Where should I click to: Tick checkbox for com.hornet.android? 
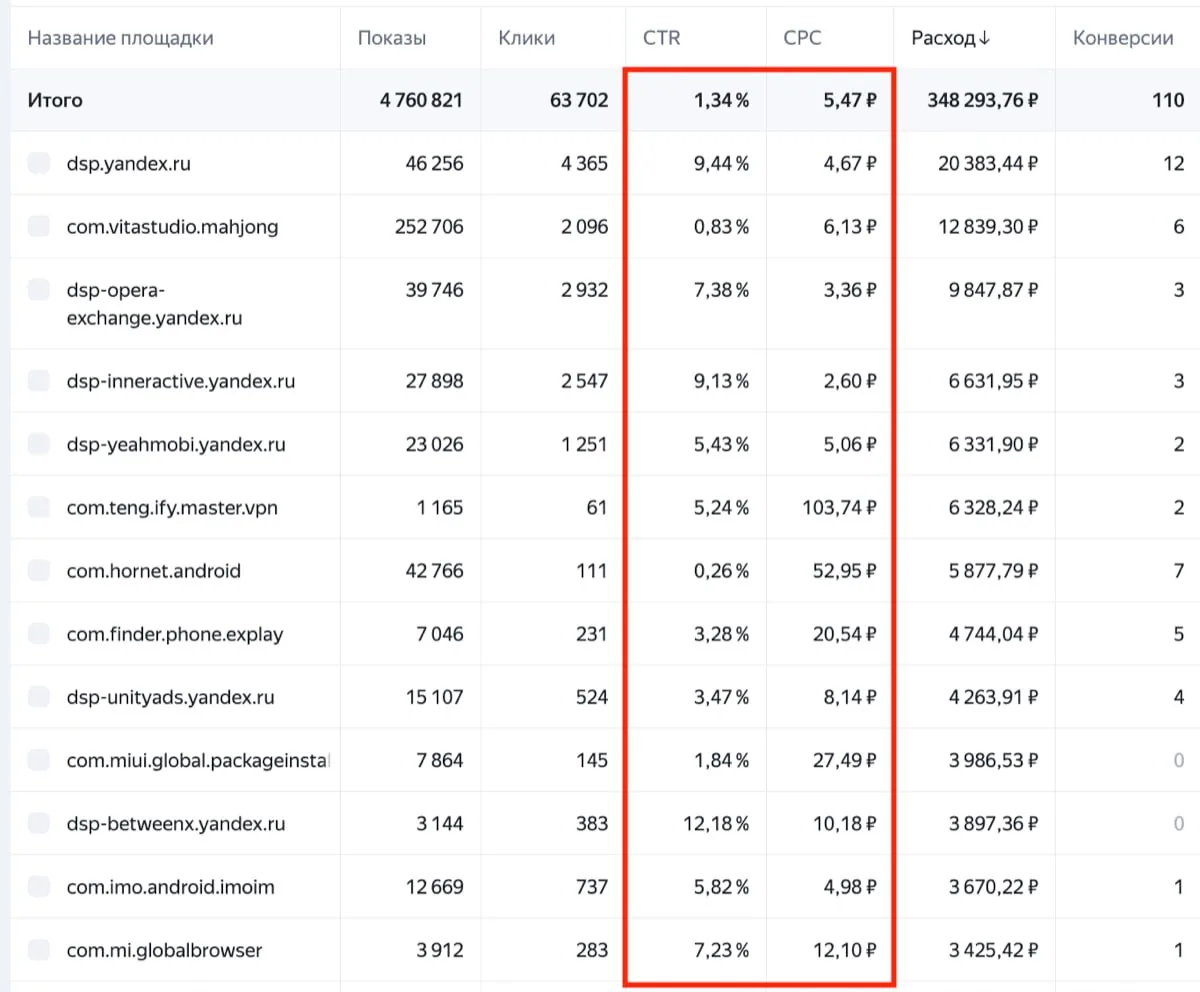[39, 570]
